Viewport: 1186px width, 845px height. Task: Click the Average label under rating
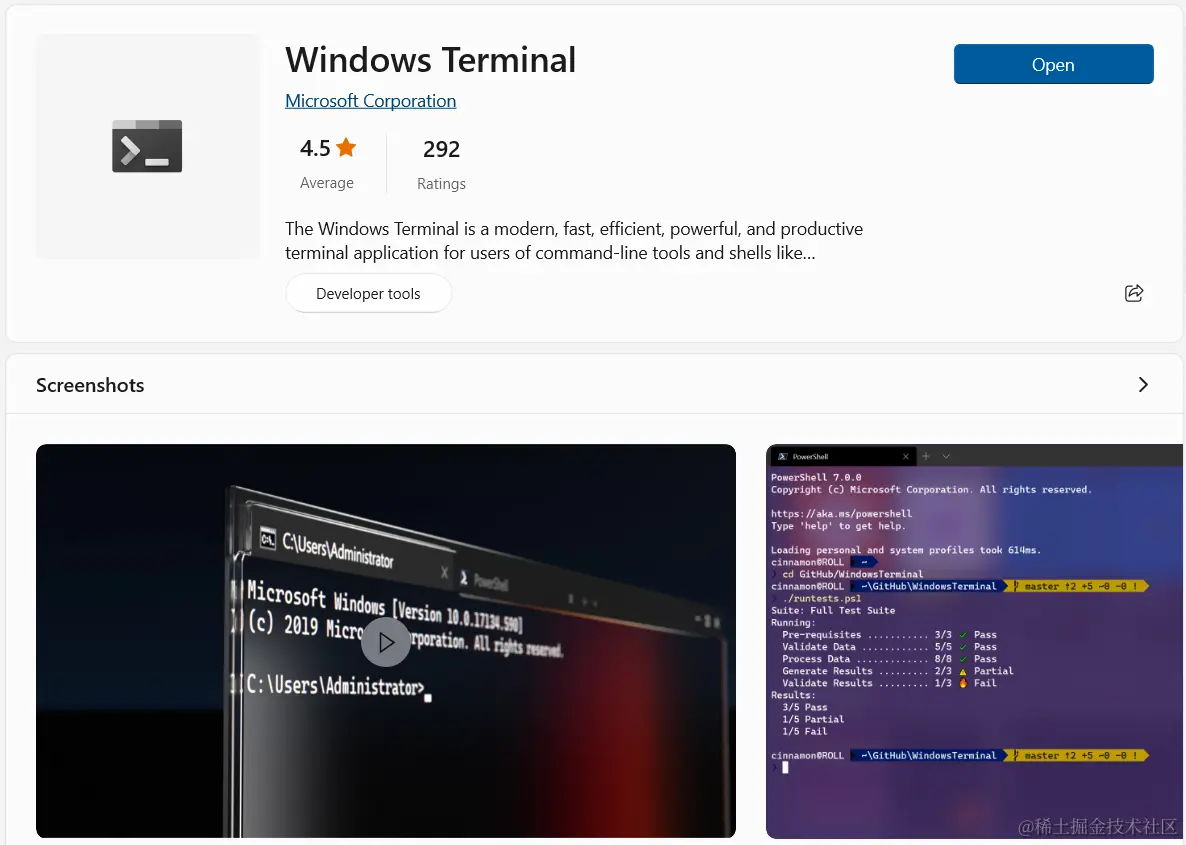(x=327, y=183)
